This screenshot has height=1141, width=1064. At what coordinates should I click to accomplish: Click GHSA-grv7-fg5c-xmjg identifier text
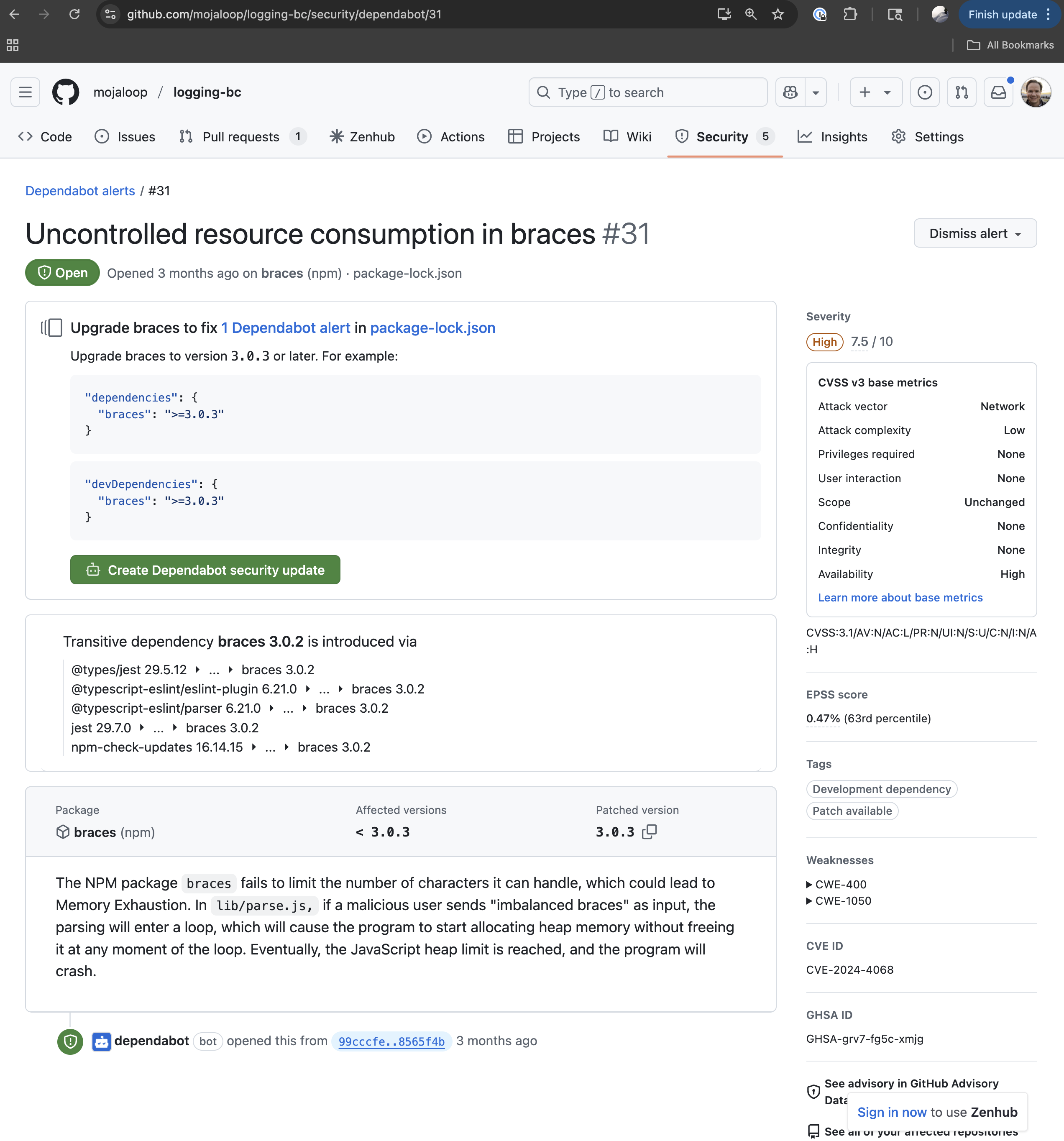tap(865, 1039)
